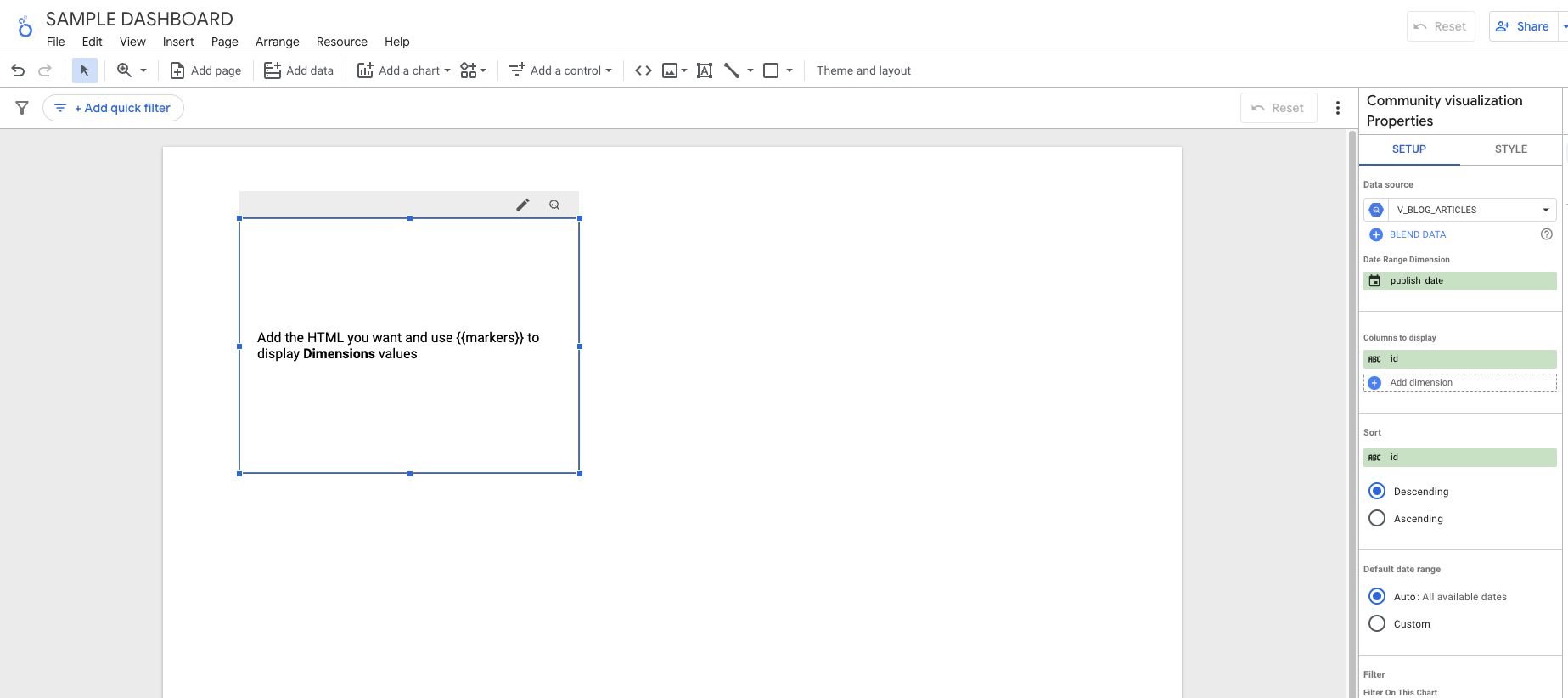Select the Ascending sort option

click(1377, 519)
